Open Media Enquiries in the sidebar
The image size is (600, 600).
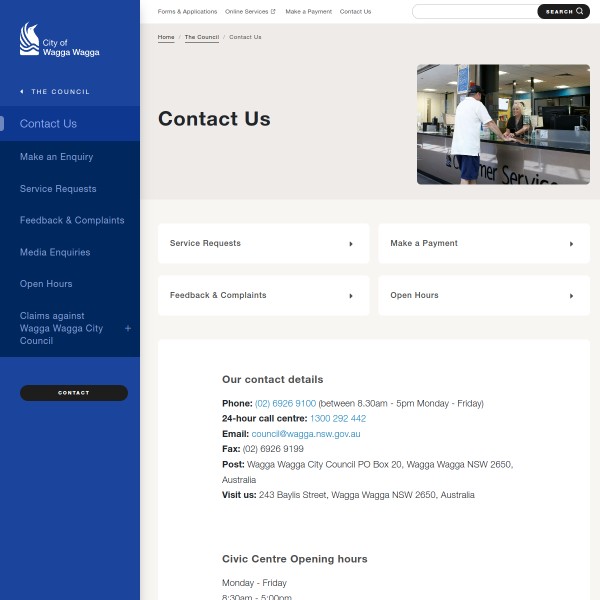click(55, 252)
